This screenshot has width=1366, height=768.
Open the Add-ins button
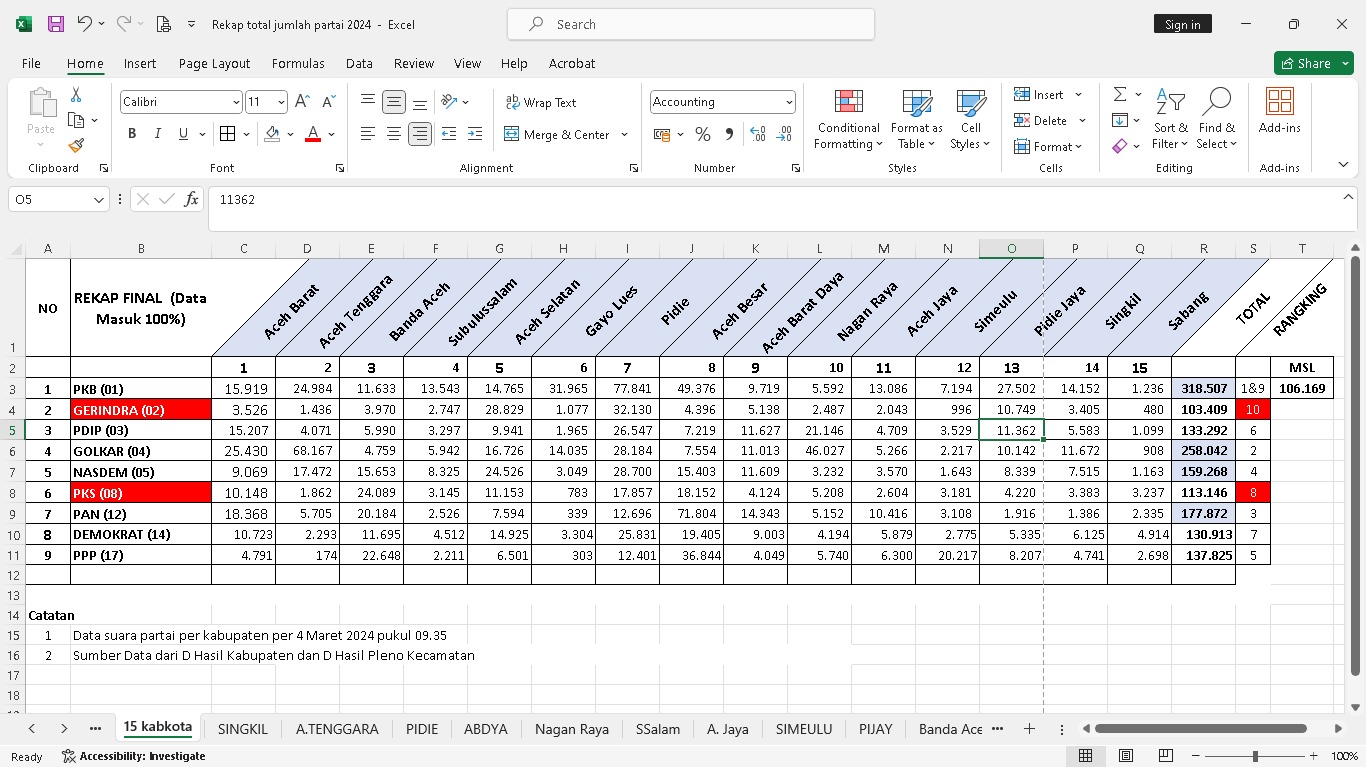1279,112
